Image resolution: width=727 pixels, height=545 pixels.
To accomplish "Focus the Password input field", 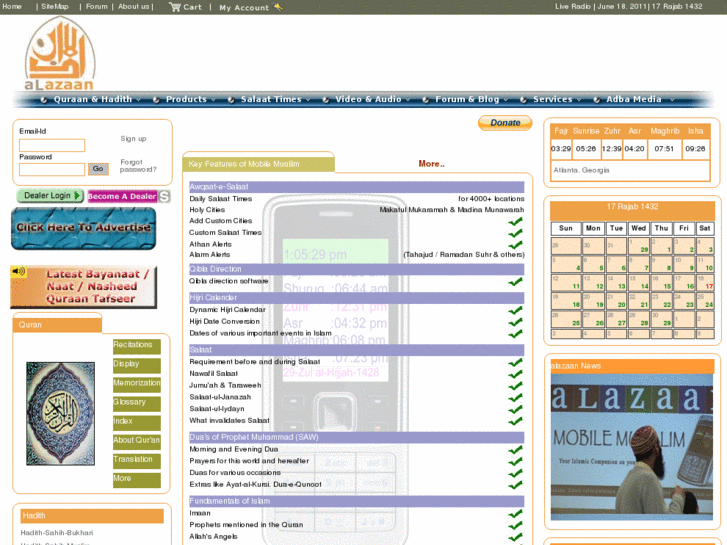I will (x=52, y=169).
